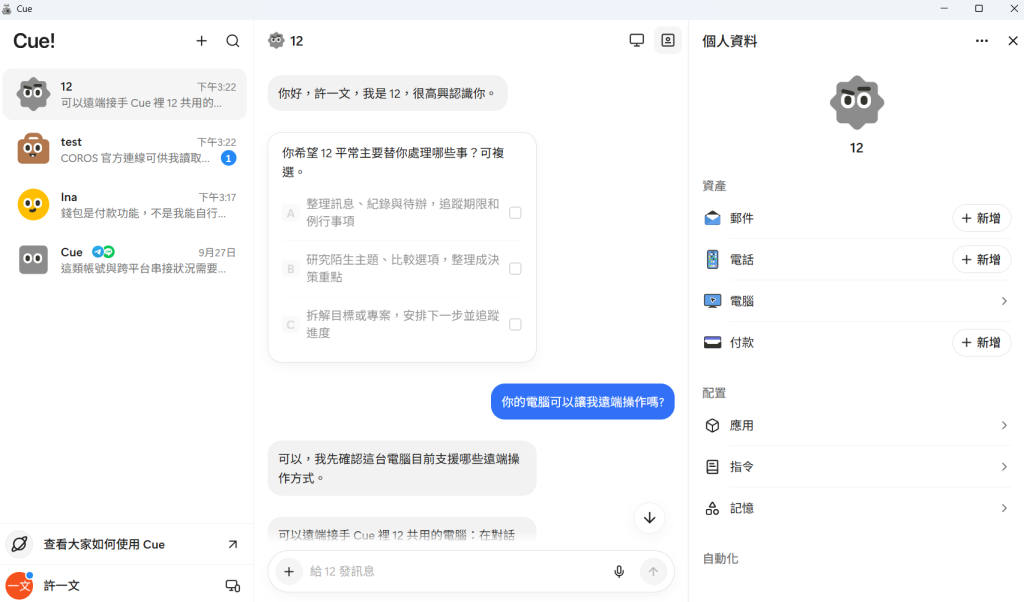
Task: Check option C 拆解目標或專案
Action: (x=515, y=324)
